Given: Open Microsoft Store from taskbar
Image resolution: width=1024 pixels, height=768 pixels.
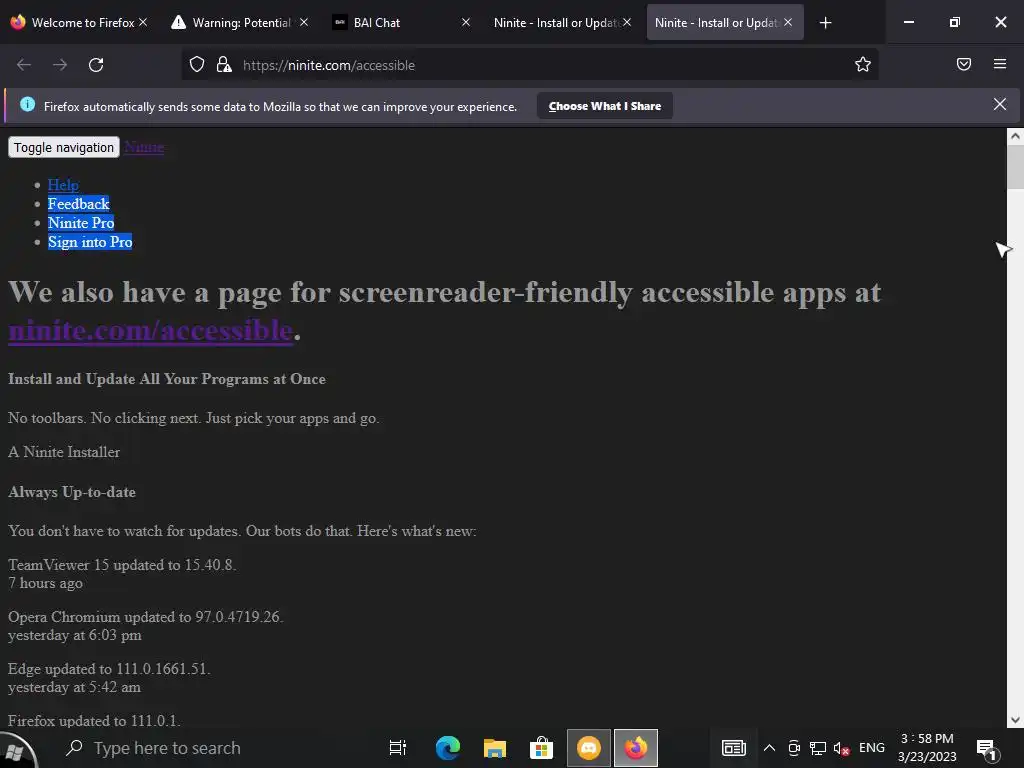Looking at the screenshot, I should click(x=541, y=748).
